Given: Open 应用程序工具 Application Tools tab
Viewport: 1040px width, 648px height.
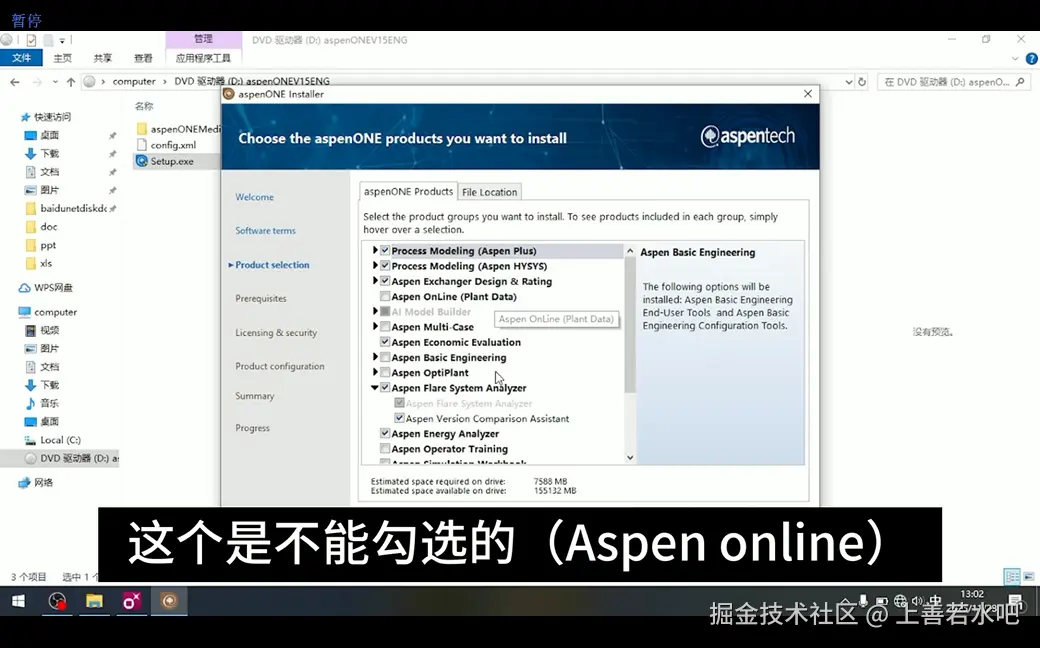Looking at the screenshot, I should [203, 58].
